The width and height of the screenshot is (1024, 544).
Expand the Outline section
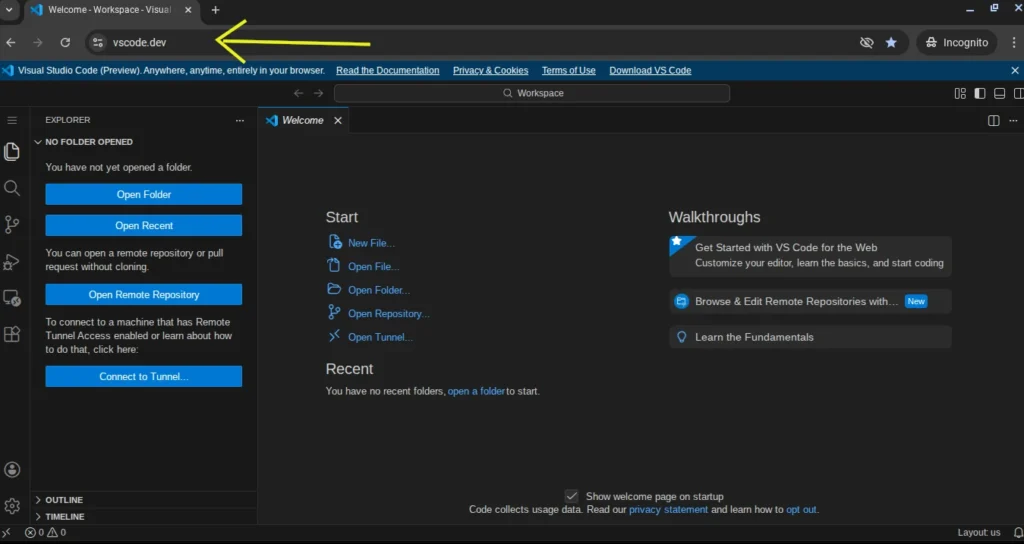pyautogui.click(x=64, y=500)
